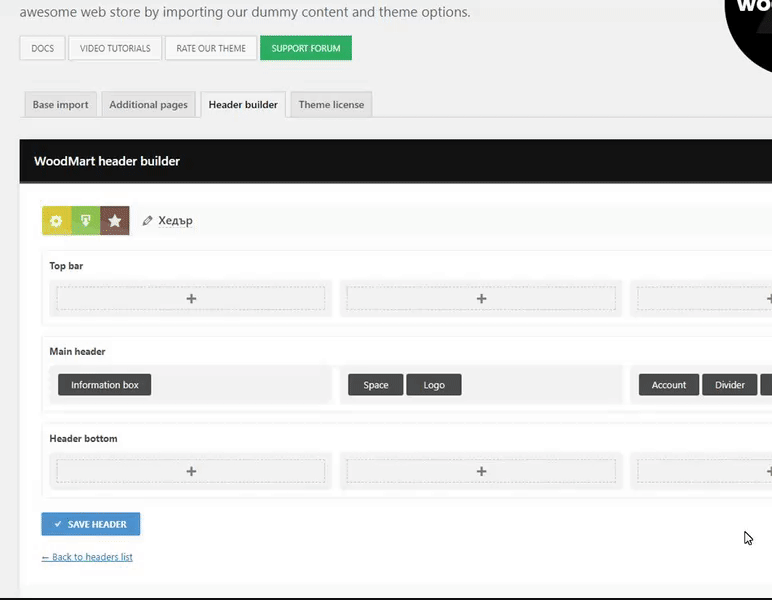Switch to Additional pages tab

(x=148, y=104)
